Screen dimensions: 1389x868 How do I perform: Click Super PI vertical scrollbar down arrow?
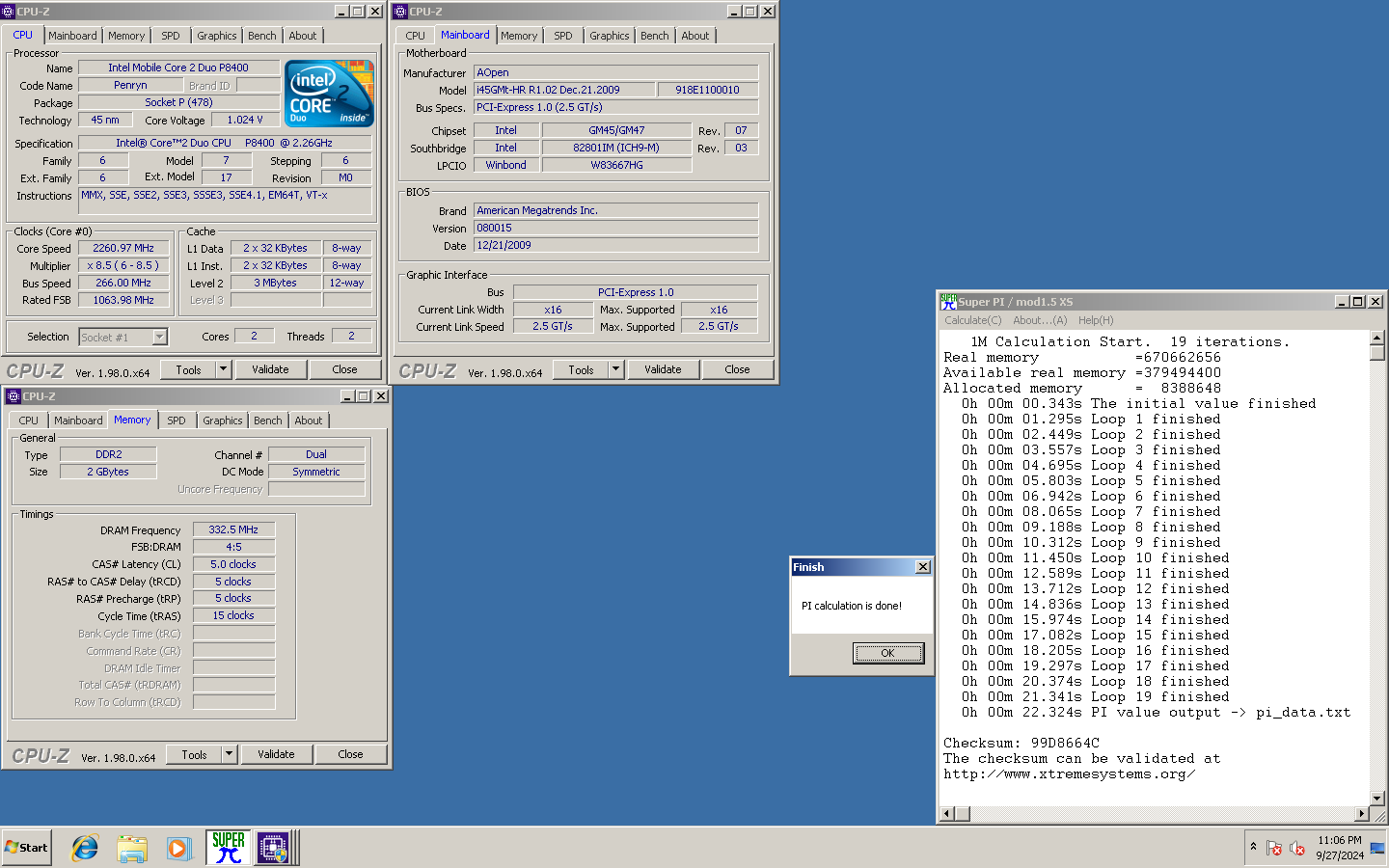(1377, 799)
